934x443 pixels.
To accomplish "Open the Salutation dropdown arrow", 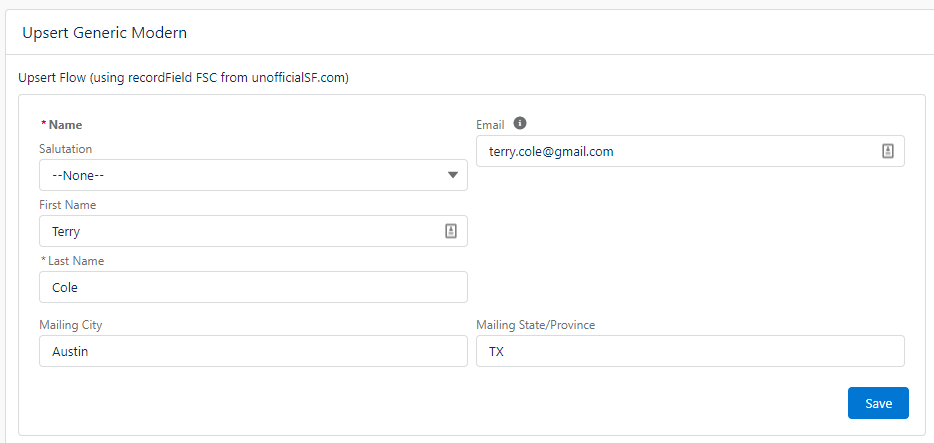I will (x=453, y=175).
